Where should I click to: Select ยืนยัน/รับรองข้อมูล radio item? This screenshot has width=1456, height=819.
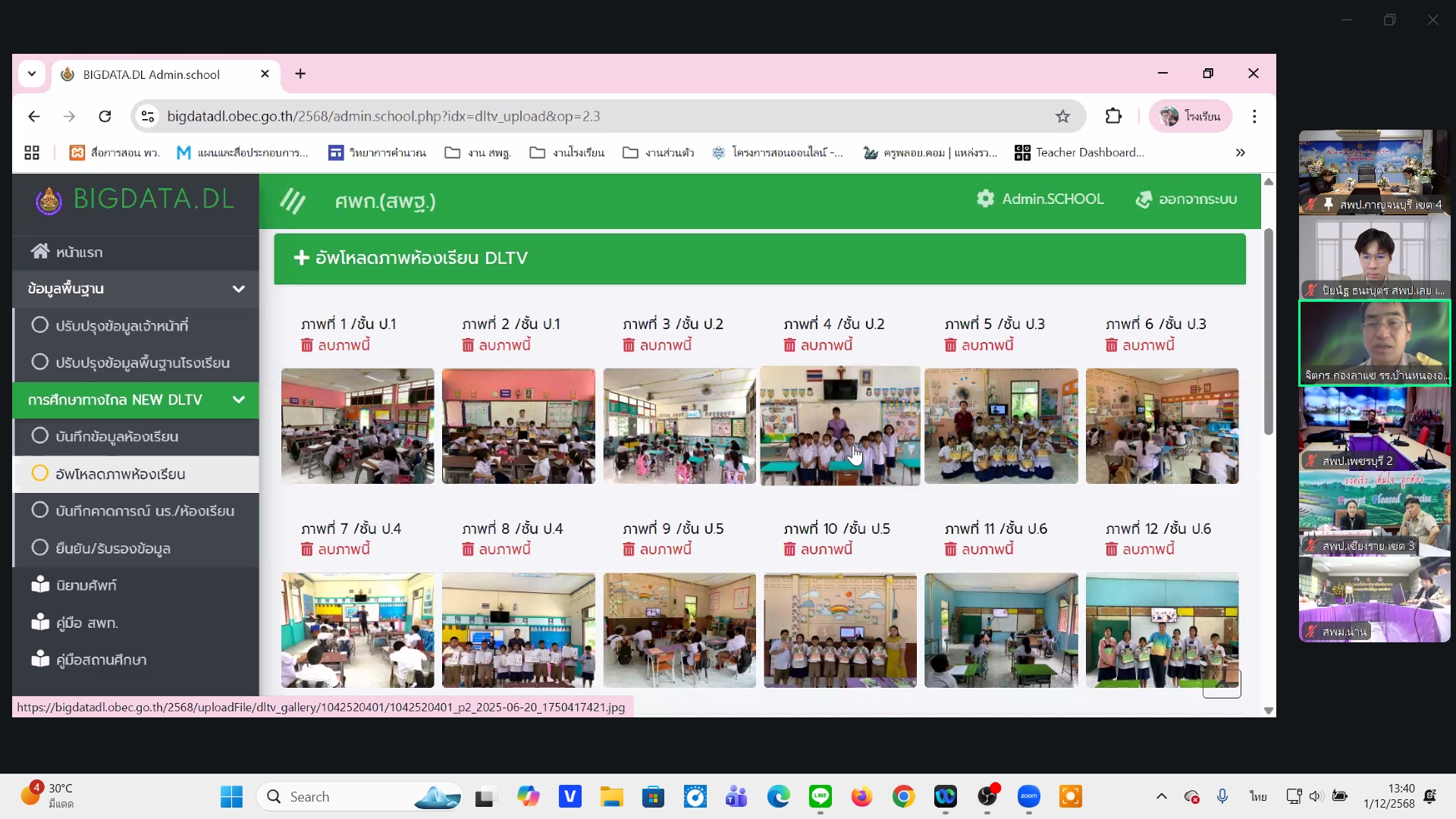click(40, 548)
